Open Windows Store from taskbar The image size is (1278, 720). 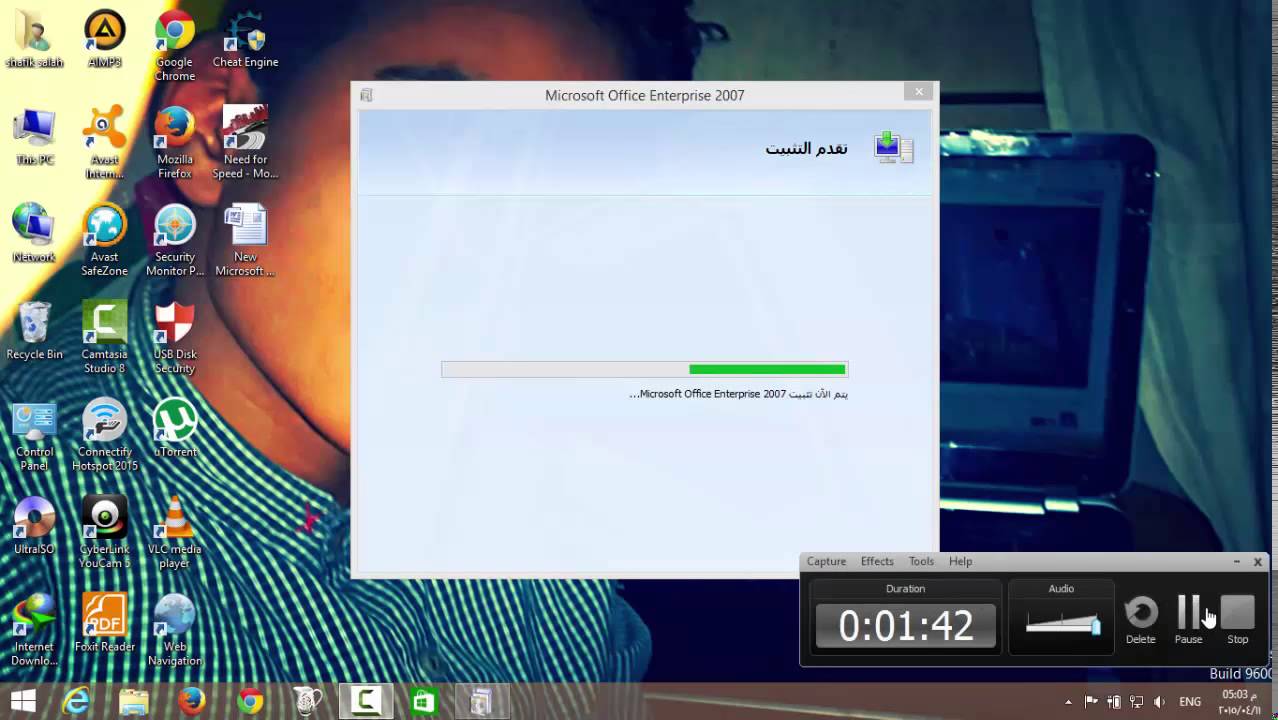click(424, 701)
